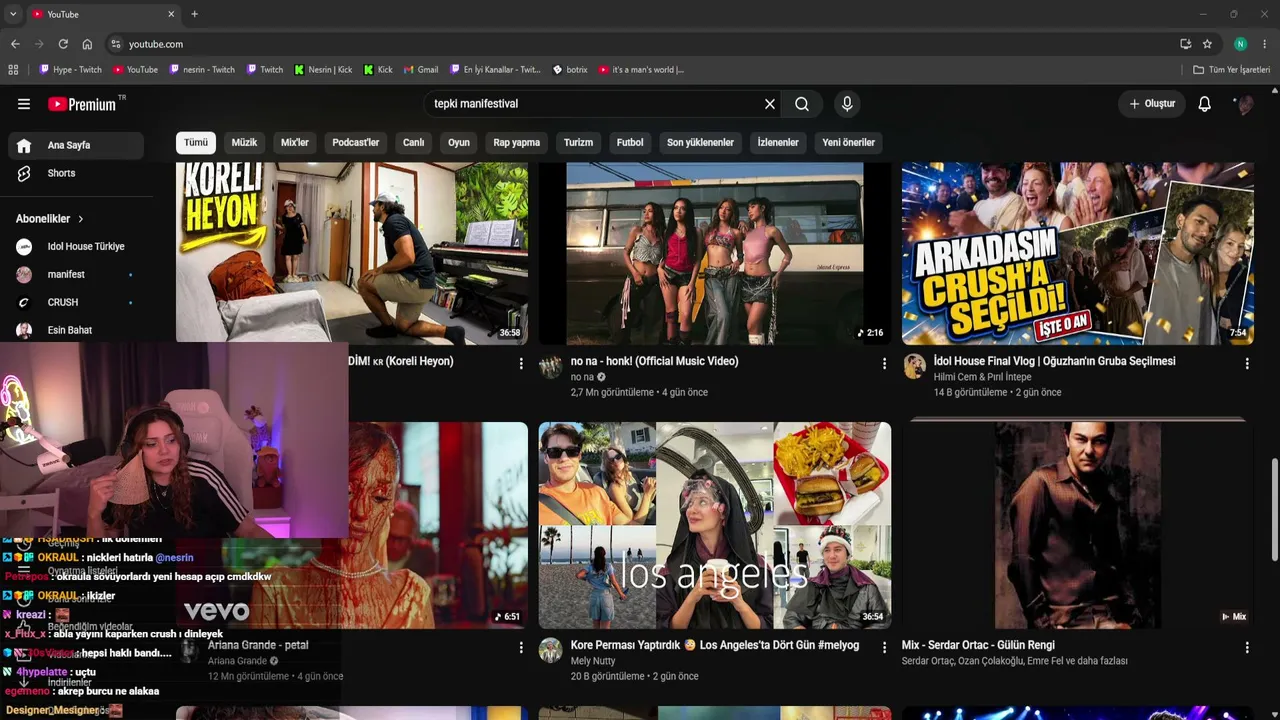Open more options for no na honk video
The image size is (1280, 720).
[x=884, y=364]
